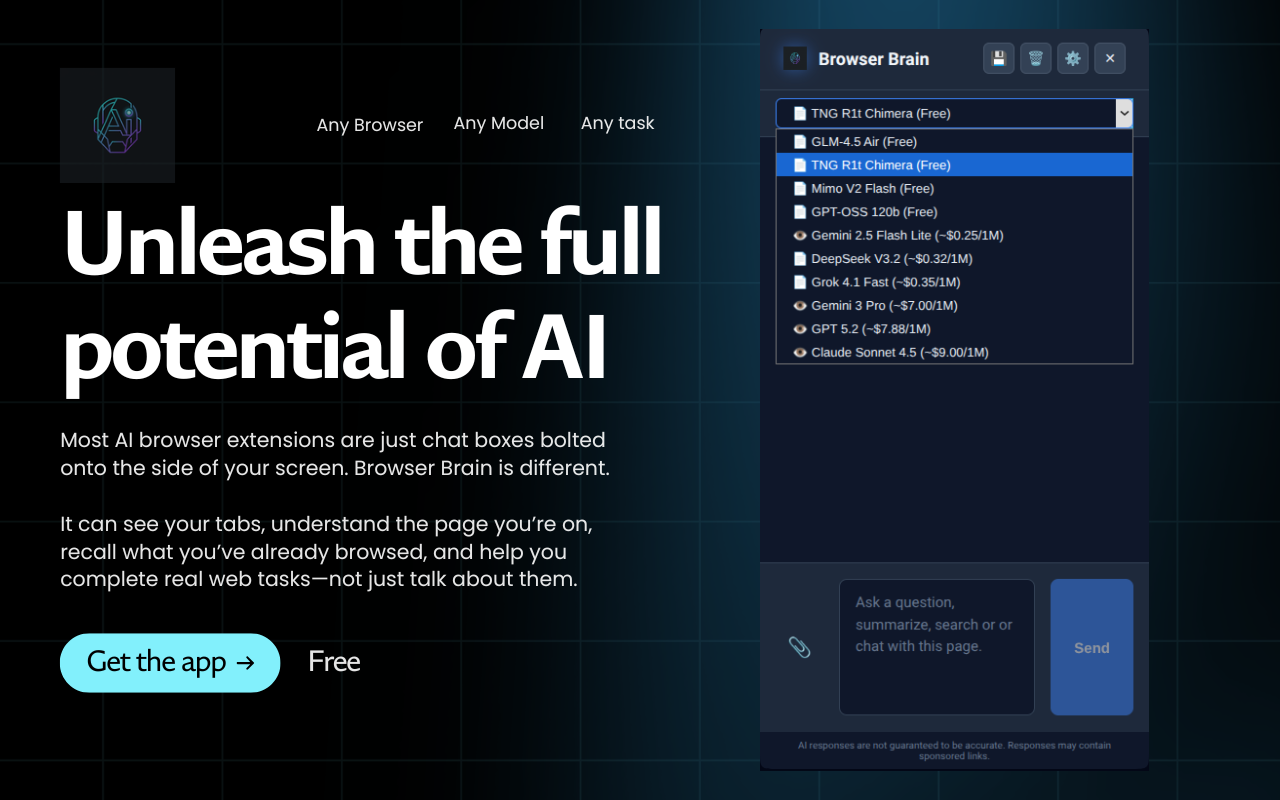Viewport: 1280px width, 800px height.
Task: Choose highlighted TNG R1t Chimera option in list
Action: click(954, 165)
